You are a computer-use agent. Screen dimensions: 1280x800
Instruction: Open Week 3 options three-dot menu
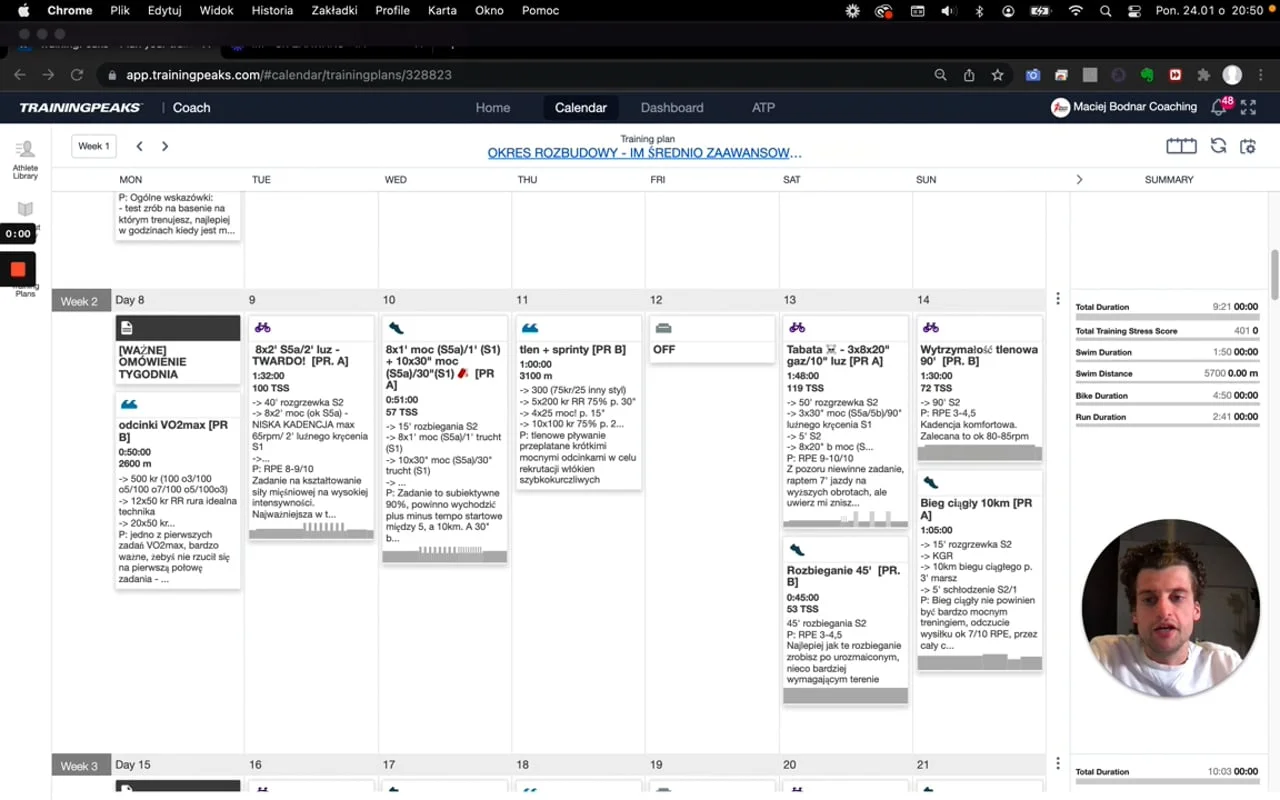(x=1058, y=763)
